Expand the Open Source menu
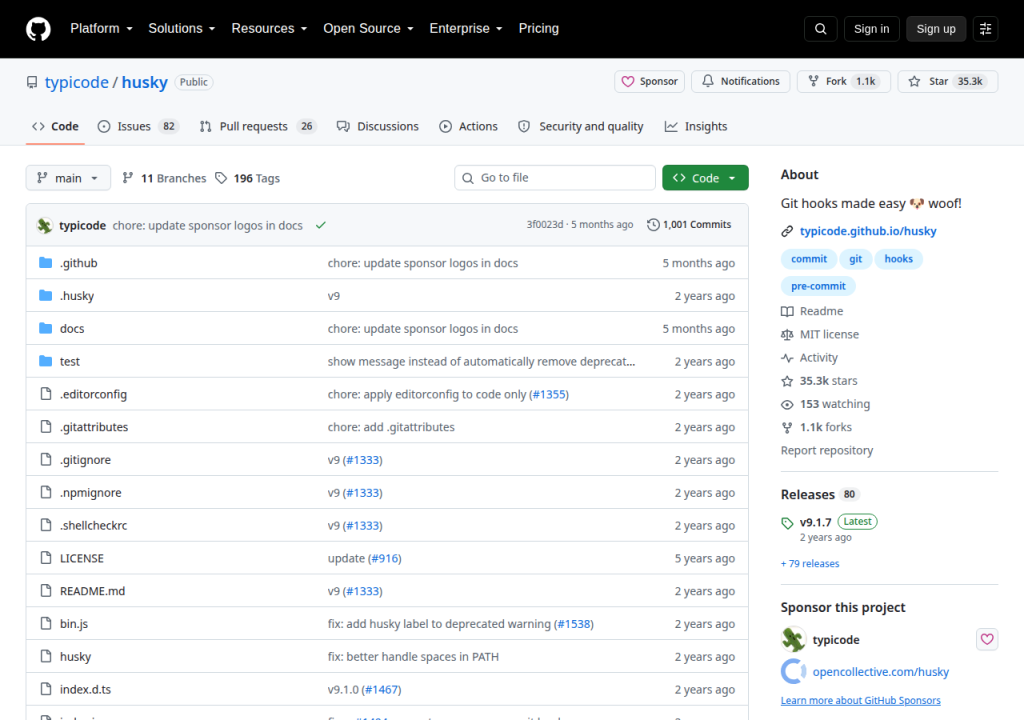Image resolution: width=1024 pixels, height=720 pixels. (368, 29)
